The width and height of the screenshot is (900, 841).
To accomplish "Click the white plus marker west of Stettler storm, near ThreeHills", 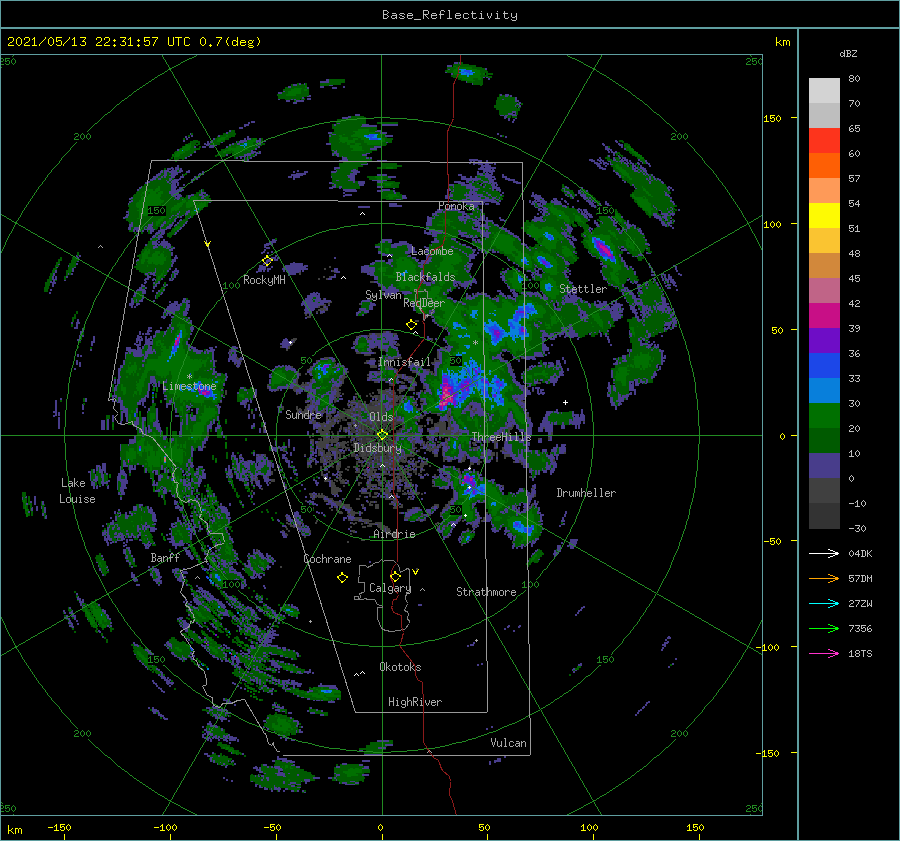I will pos(565,402).
